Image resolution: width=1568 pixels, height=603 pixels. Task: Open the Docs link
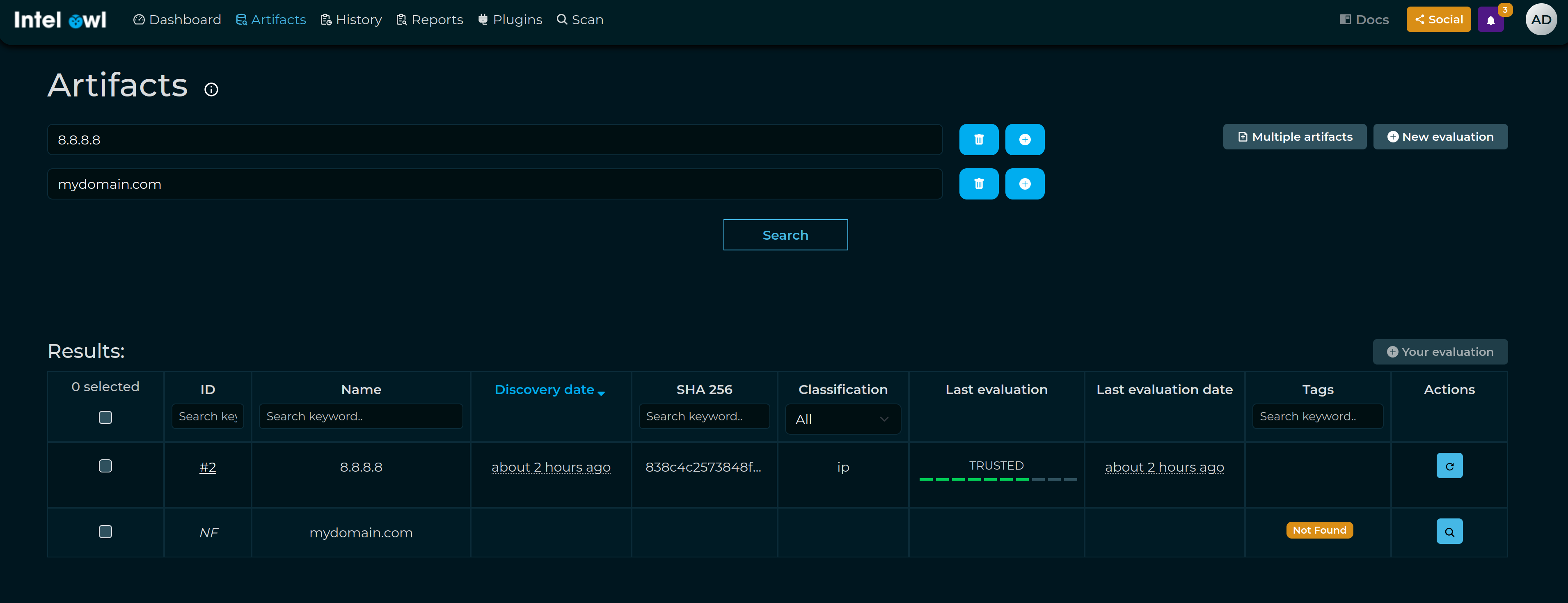point(1365,20)
